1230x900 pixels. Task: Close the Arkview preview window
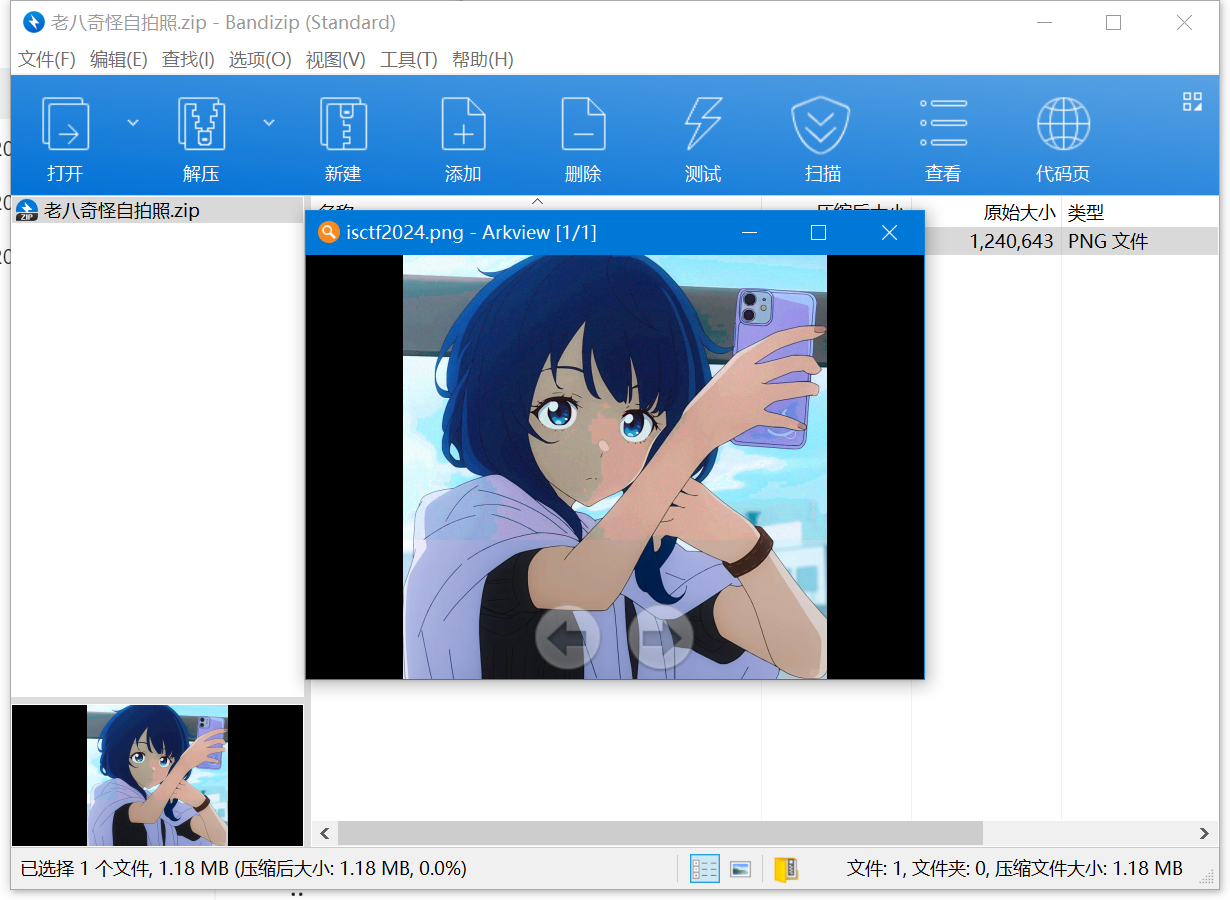(889, 232)
